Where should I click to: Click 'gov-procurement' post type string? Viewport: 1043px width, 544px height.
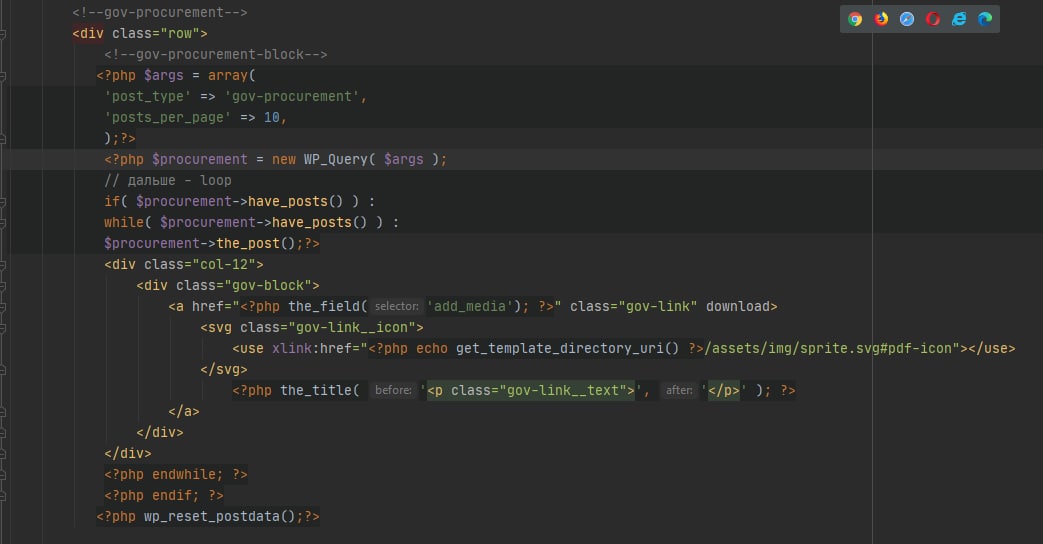pos(291,96)
